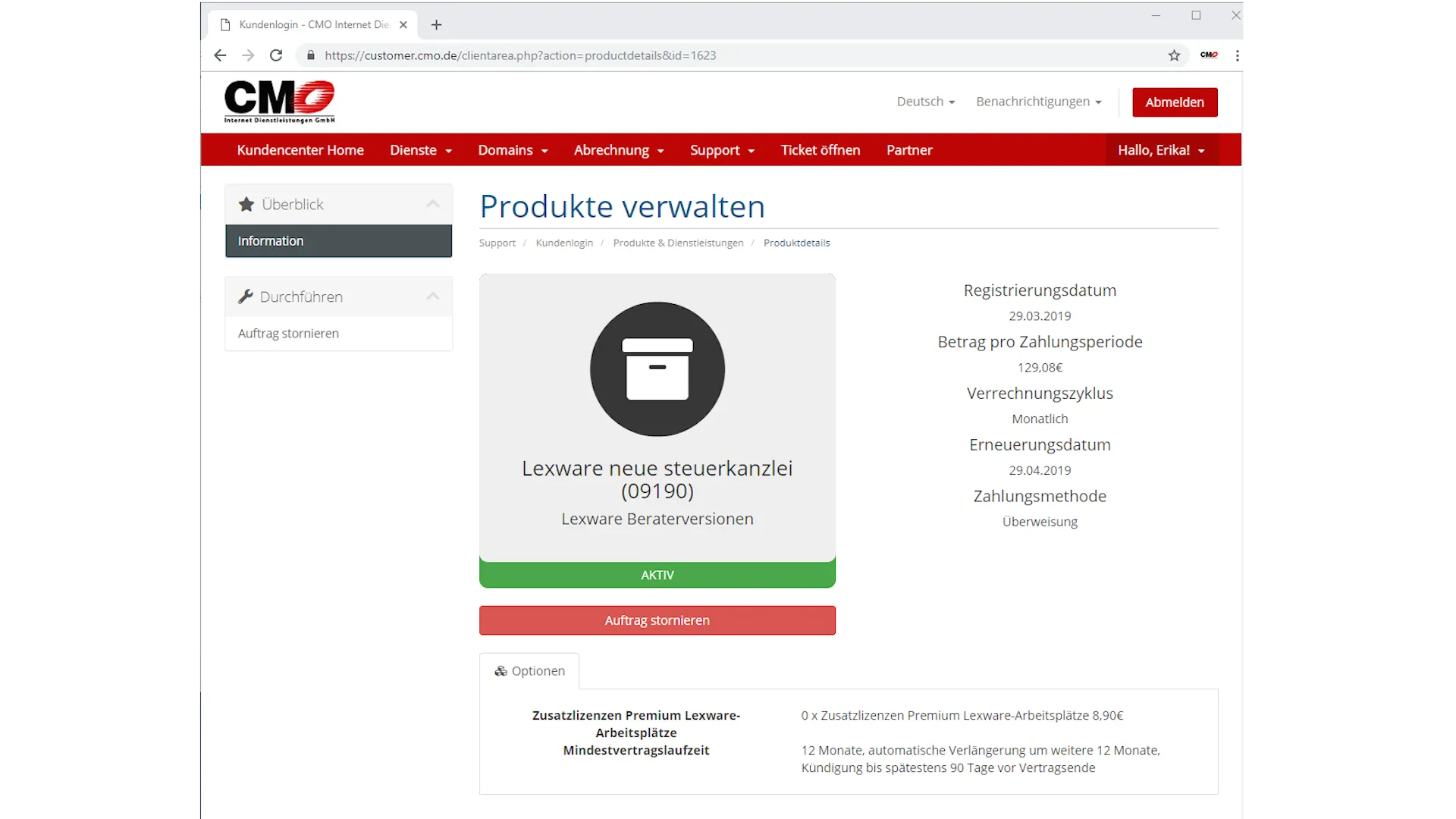Click the Zusatzlizenzen Premium Lexware-Arbeitsplätze label

tap(636, 724)
